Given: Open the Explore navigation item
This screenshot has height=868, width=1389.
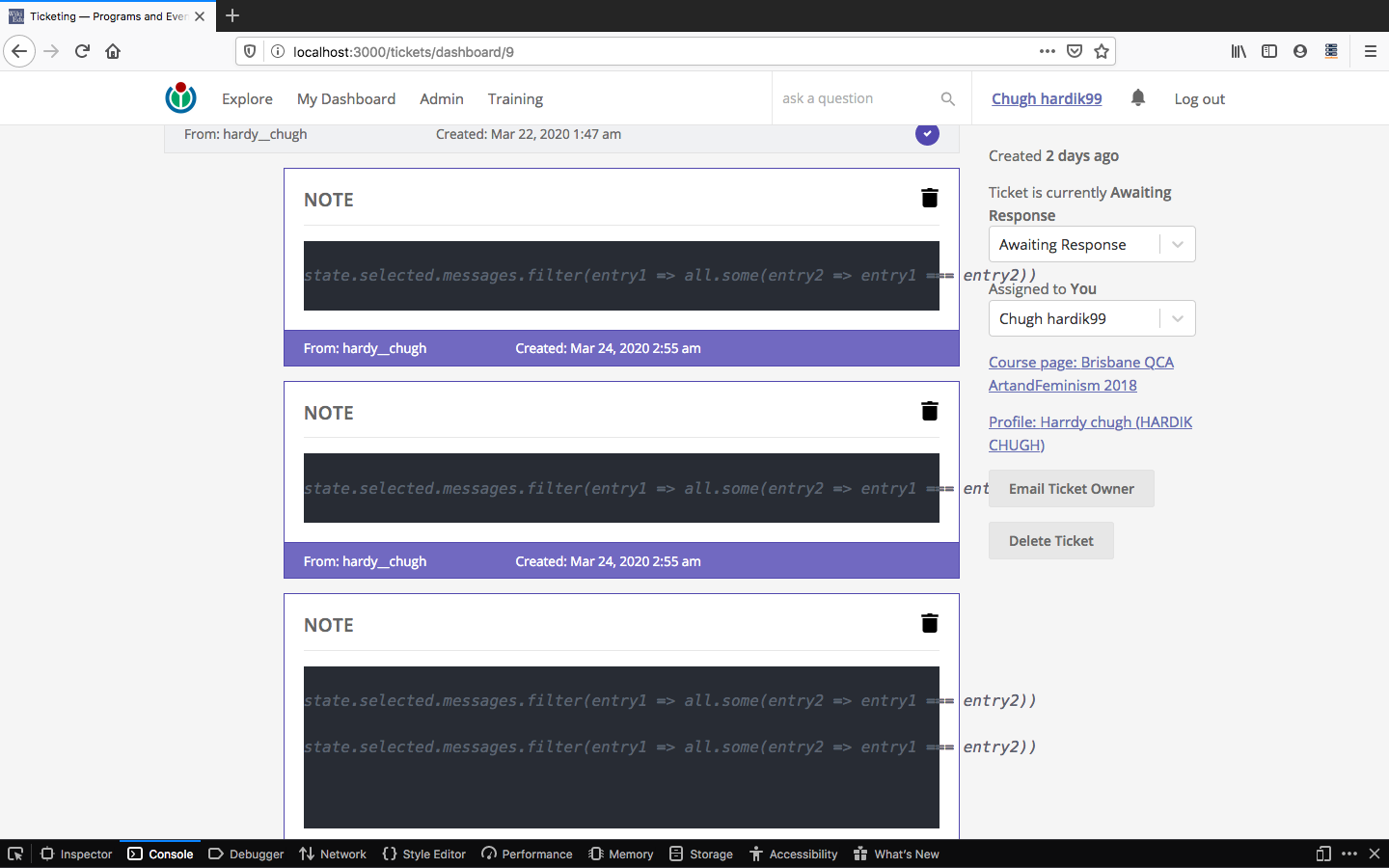Looking at the screenshot, I should click(247, 98).
